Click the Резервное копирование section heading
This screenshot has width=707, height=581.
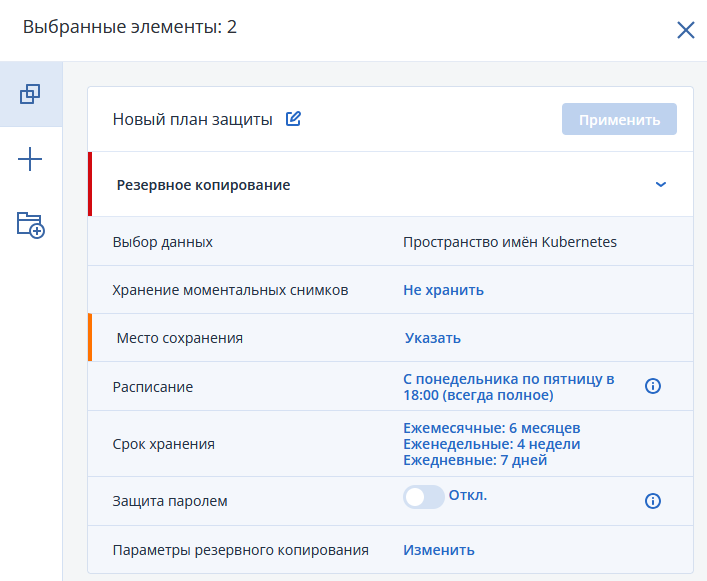coord(203,185)
